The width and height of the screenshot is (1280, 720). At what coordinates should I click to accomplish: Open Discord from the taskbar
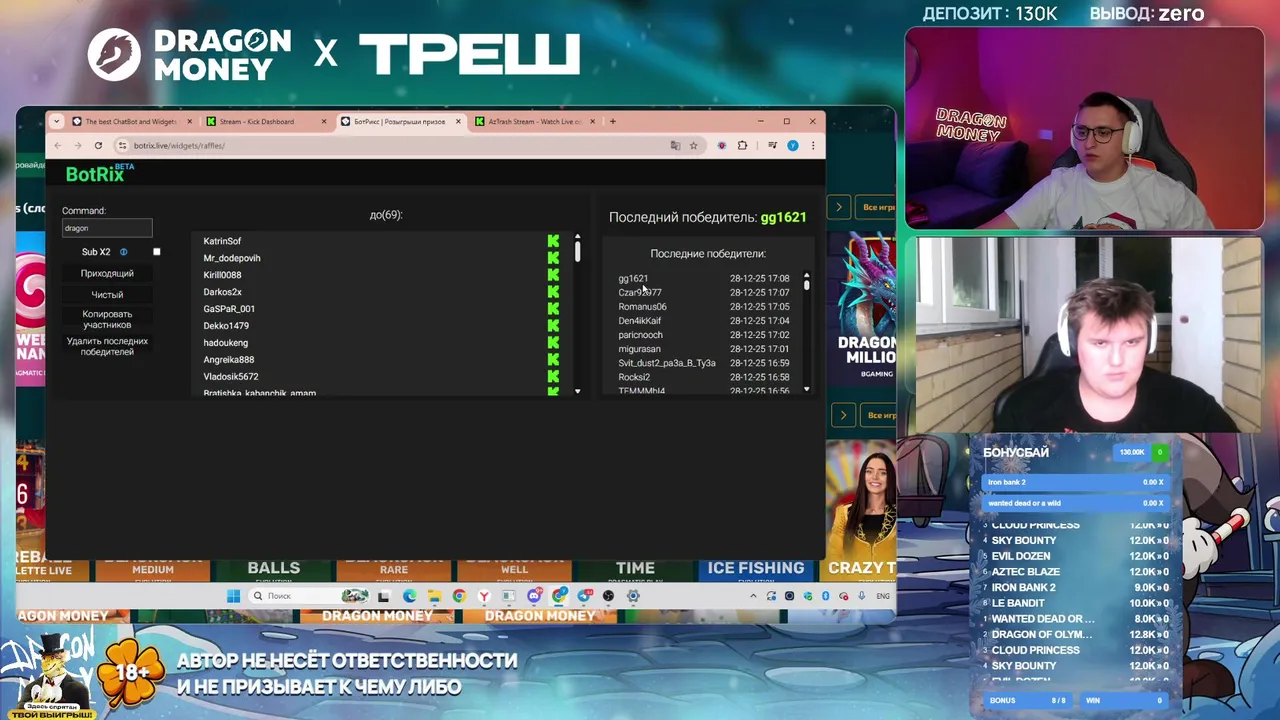[x=534, y=596]
